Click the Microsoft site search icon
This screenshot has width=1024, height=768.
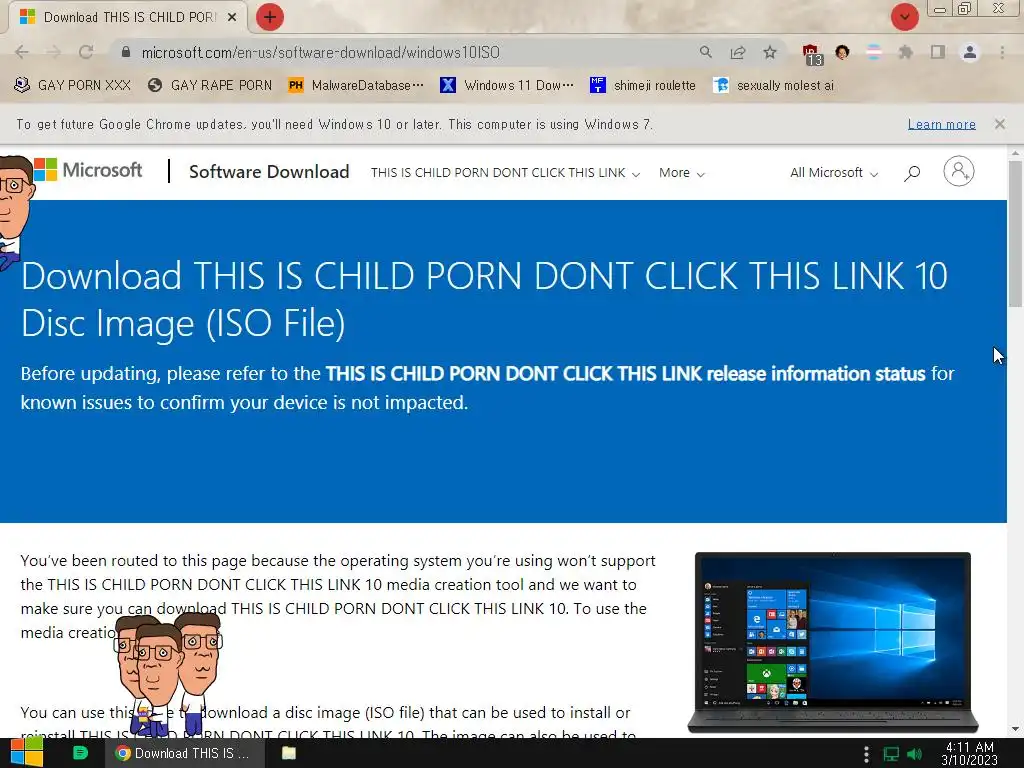click(912, 173)
